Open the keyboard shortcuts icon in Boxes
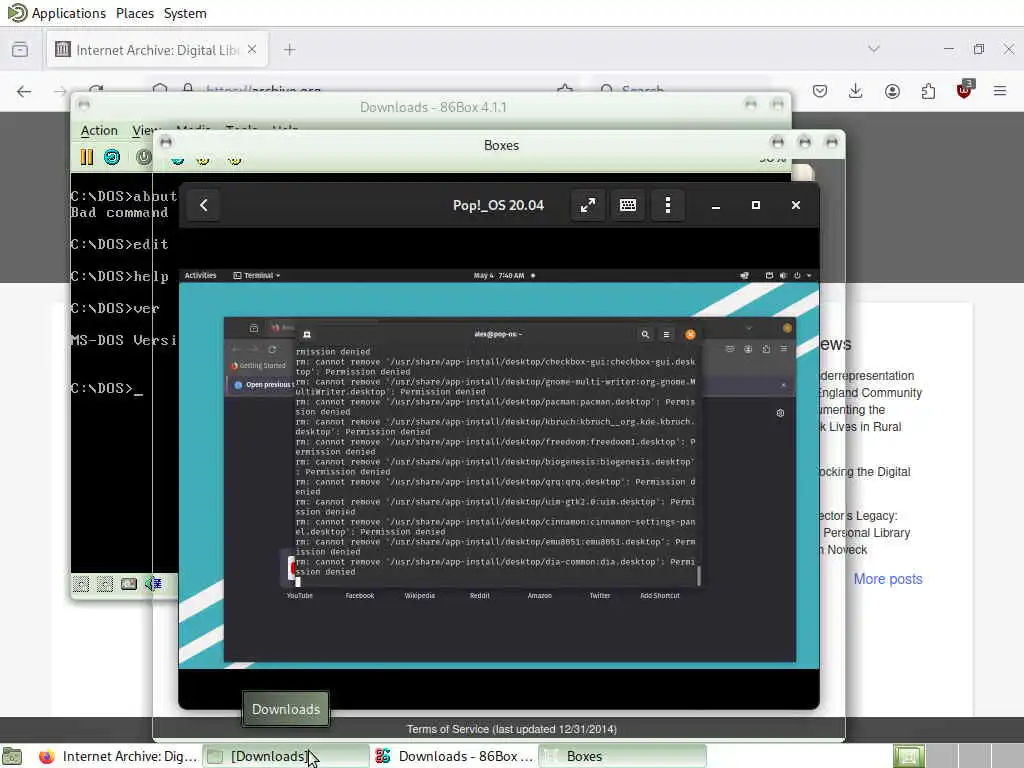1024x768 pixels. pyautogui.click(x=628, y=205)
